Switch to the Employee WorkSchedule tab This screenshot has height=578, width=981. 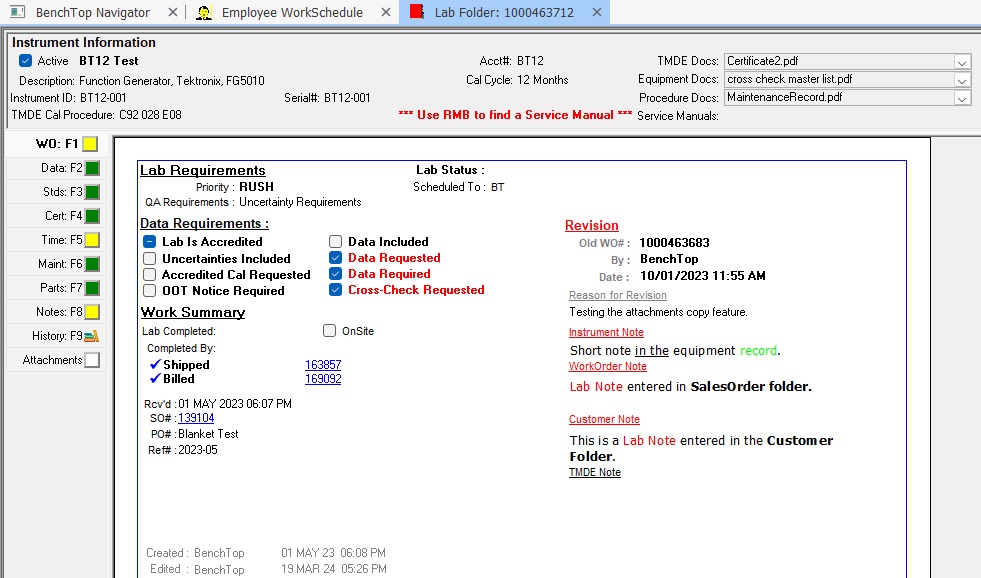tap(292, 13)
